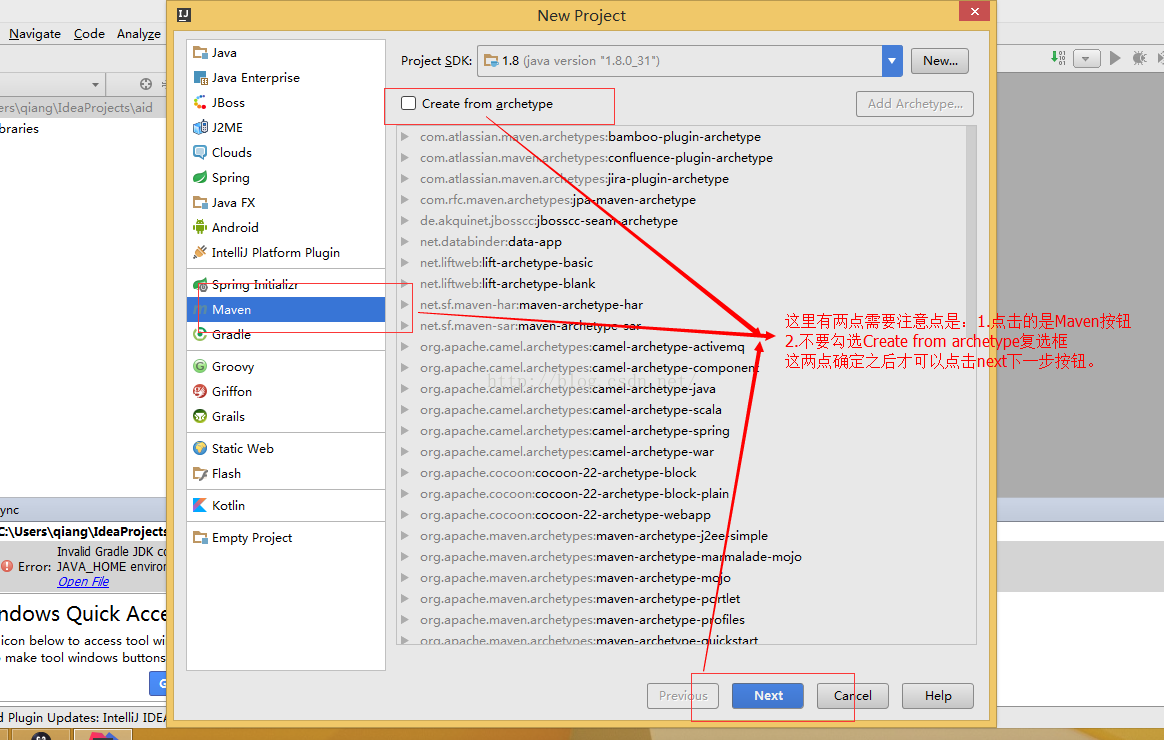Choose the Griffon icon
Image resolution: width=1164 pixels, height=740 pixels.
click(x=200, y=391)
